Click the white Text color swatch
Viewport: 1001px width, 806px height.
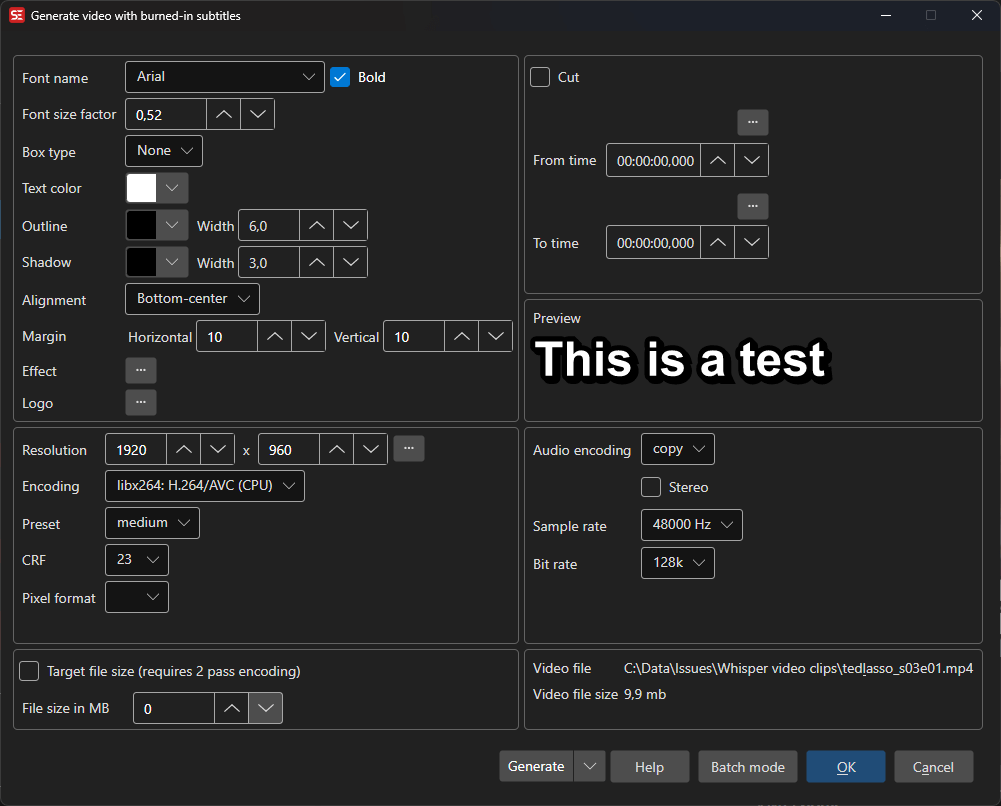pos(142,188)
